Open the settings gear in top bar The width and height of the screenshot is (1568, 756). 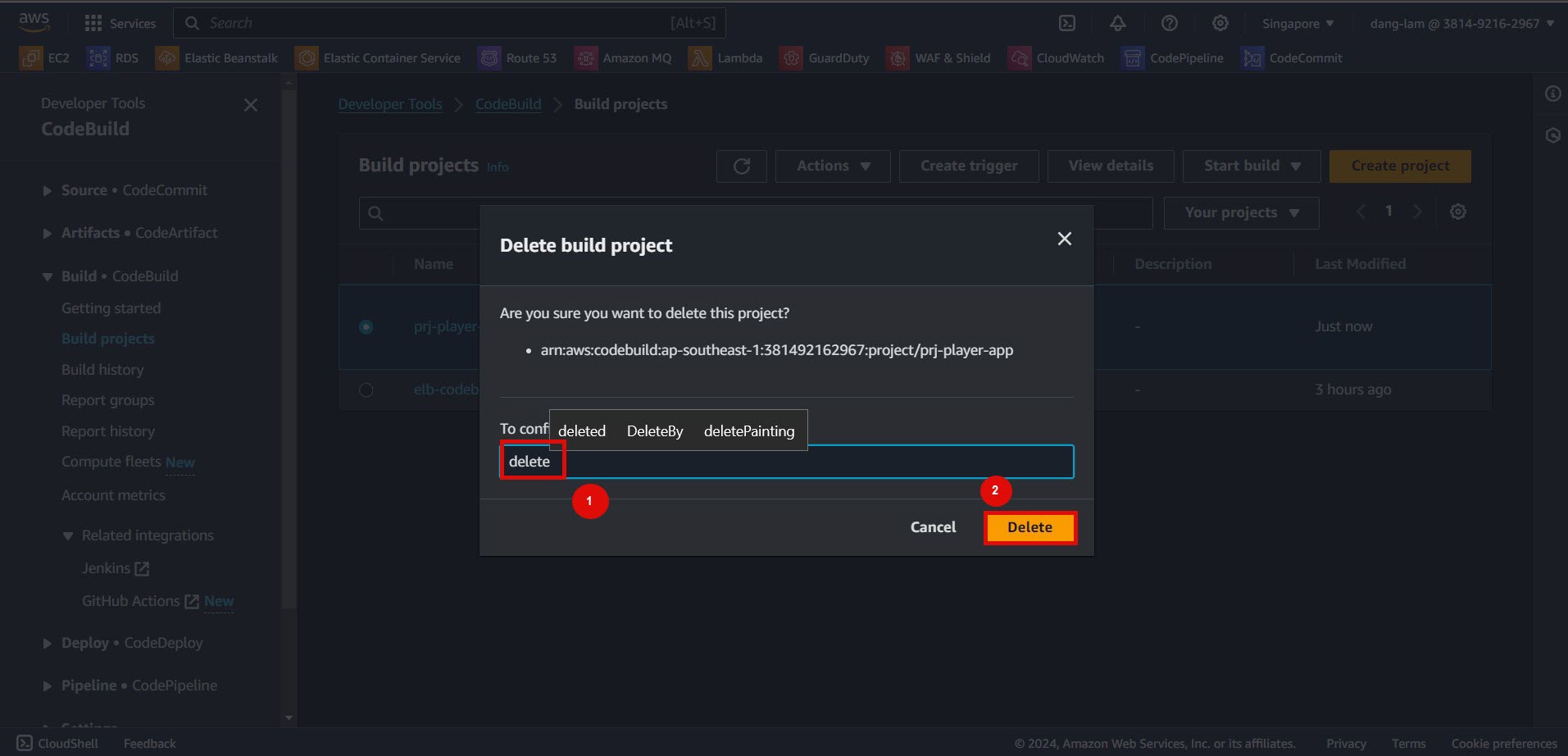point(1220,23)
